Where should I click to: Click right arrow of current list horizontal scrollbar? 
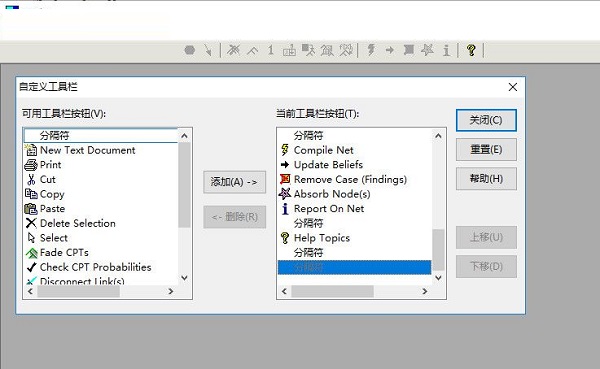[425, 291]
